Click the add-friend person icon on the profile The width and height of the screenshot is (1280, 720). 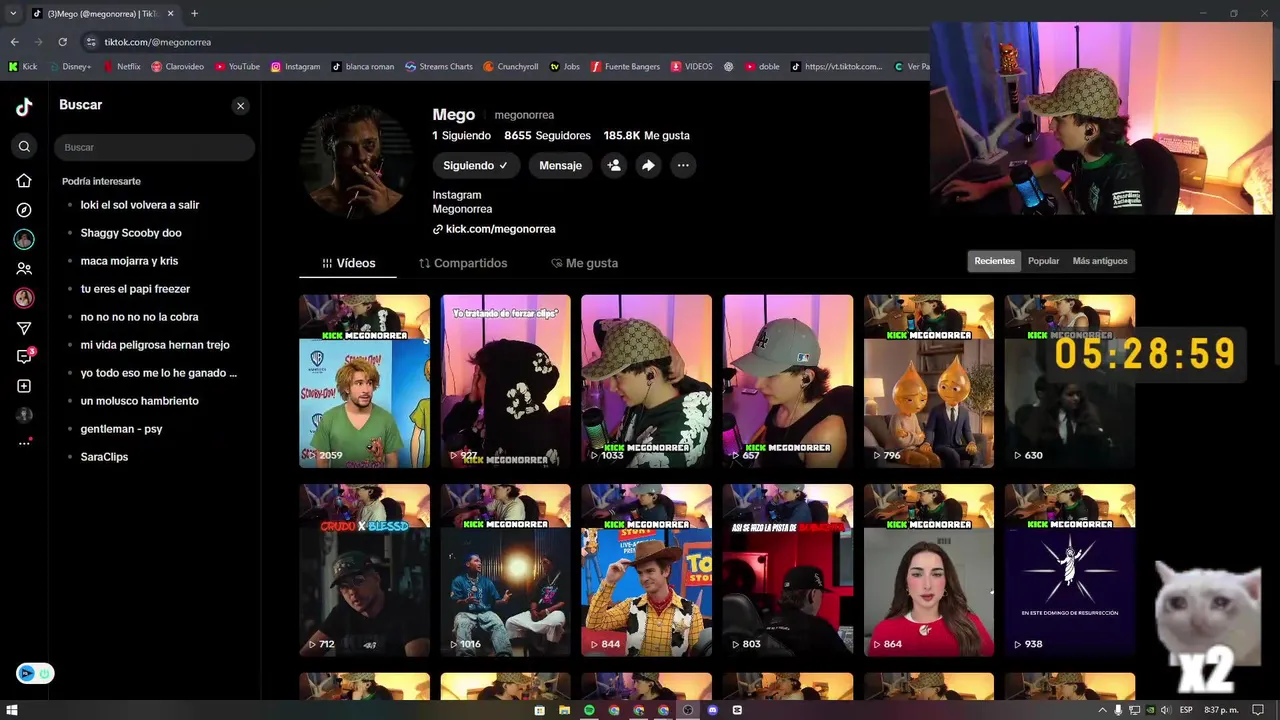tap(614, 166)
